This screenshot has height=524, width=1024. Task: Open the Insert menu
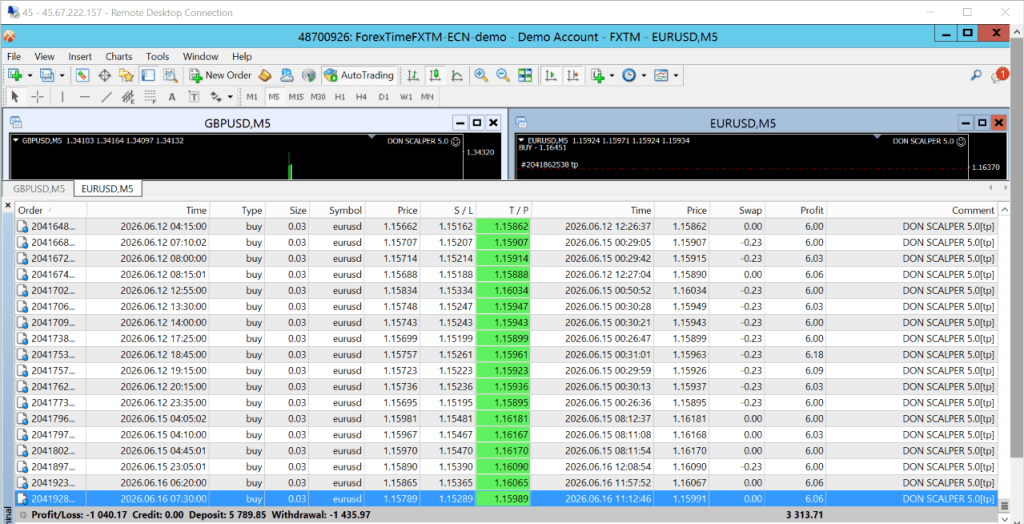(x=80, y=56)
